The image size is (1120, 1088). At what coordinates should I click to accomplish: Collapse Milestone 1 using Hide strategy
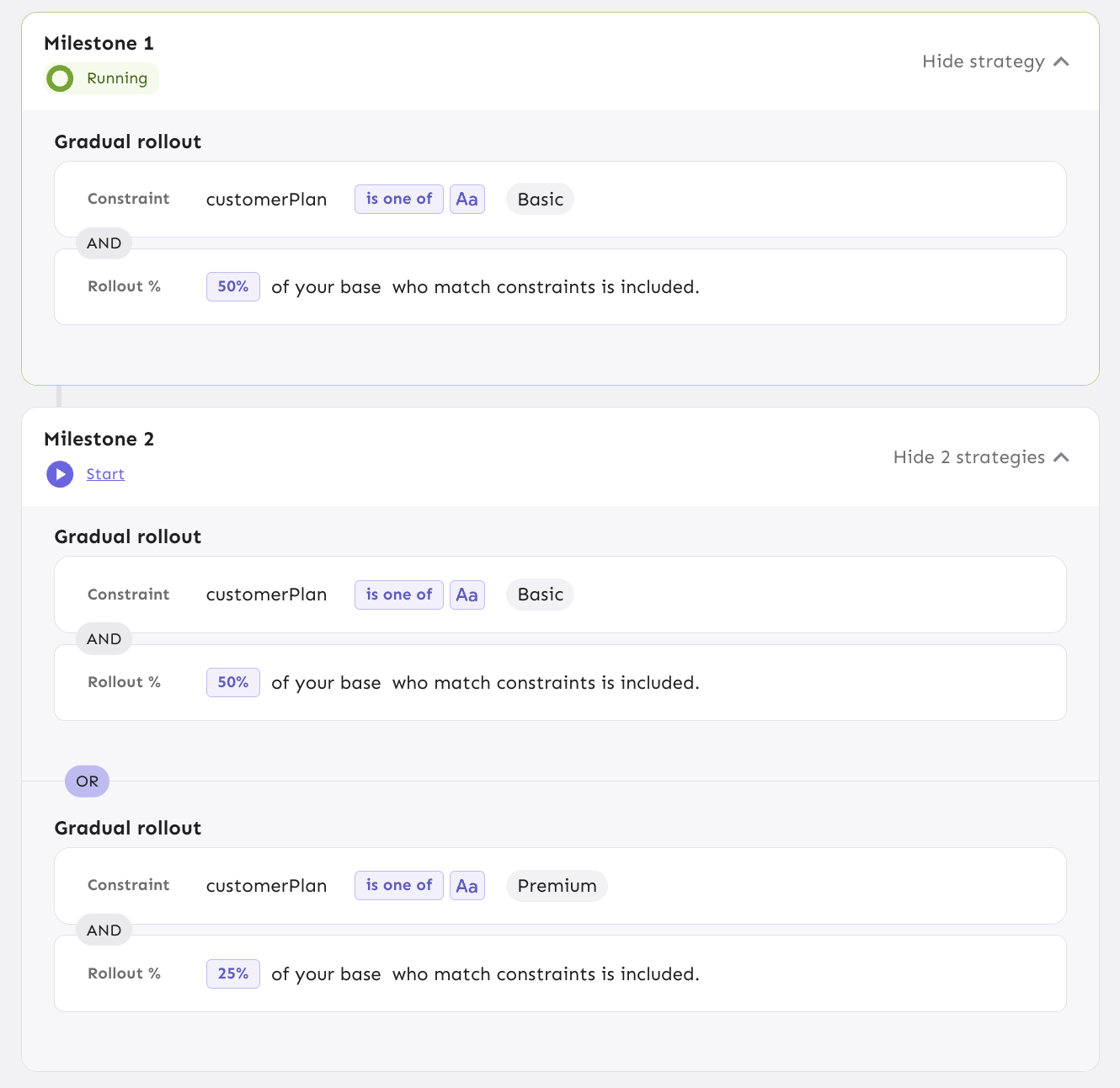(983, 61)
